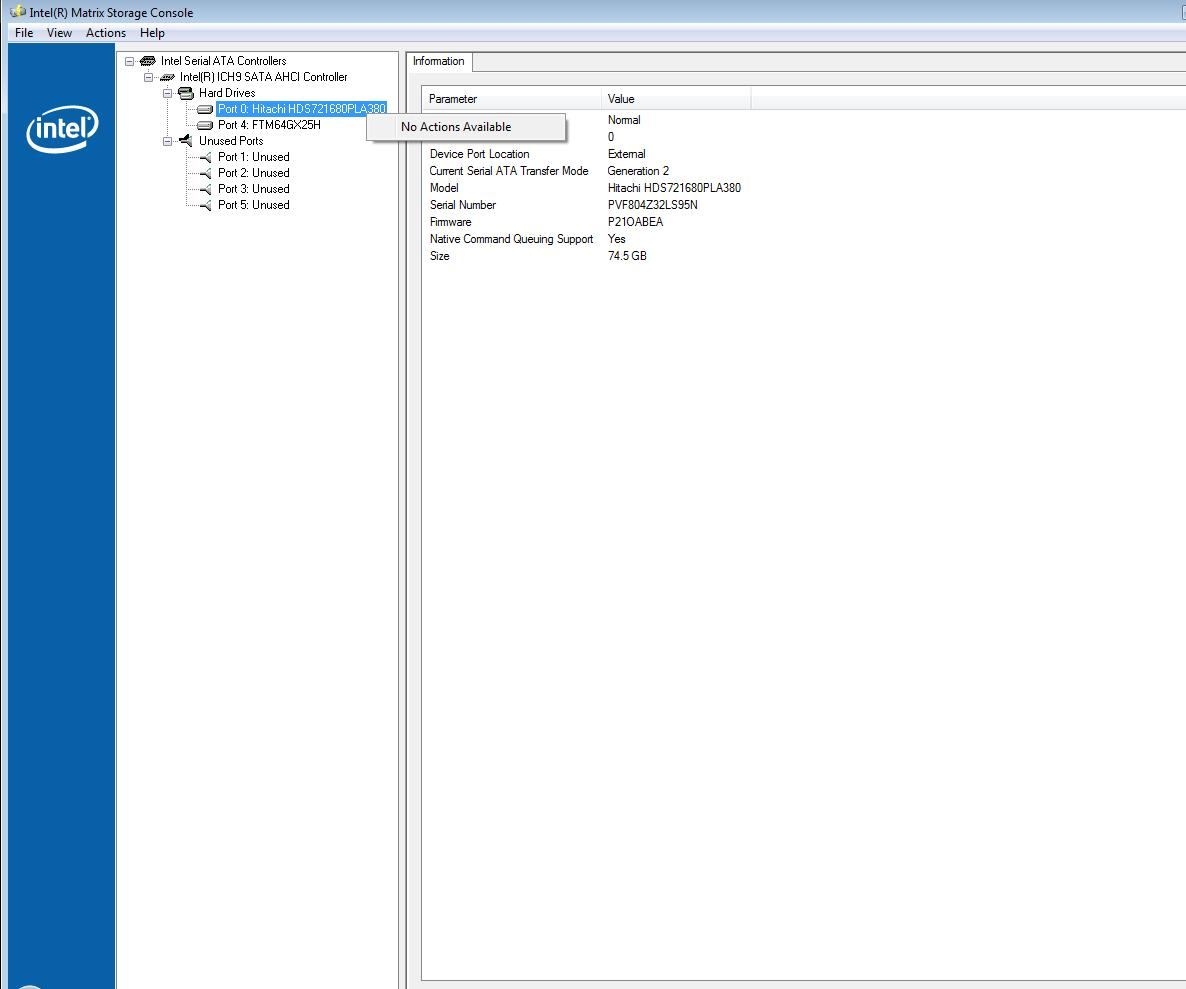Click the Port 2 Unused connector icon
This screenshot has height=989, width=1186.
(205, 173)
